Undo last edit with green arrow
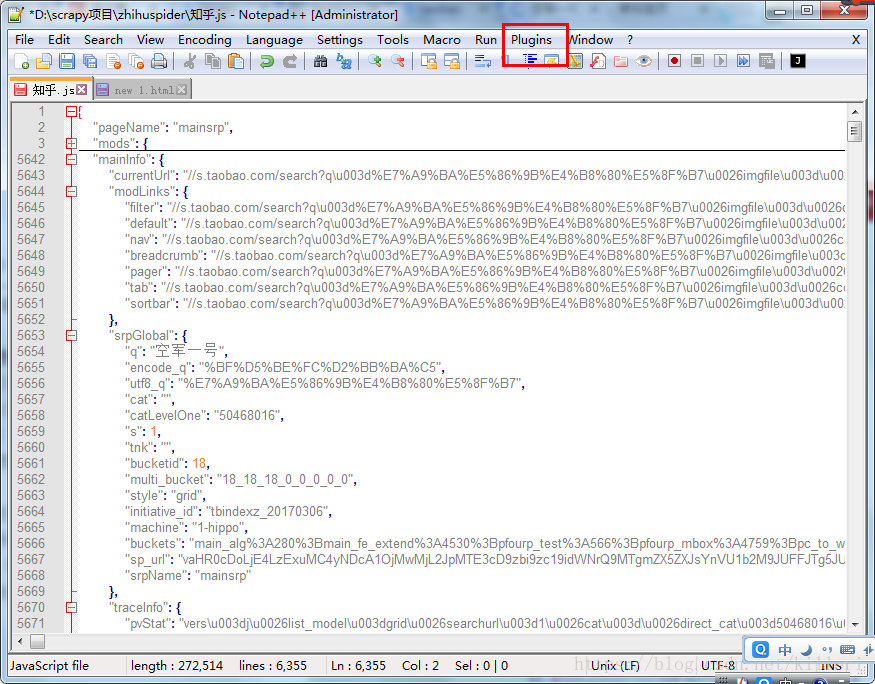Screen dimensions: 875x684 267,61
